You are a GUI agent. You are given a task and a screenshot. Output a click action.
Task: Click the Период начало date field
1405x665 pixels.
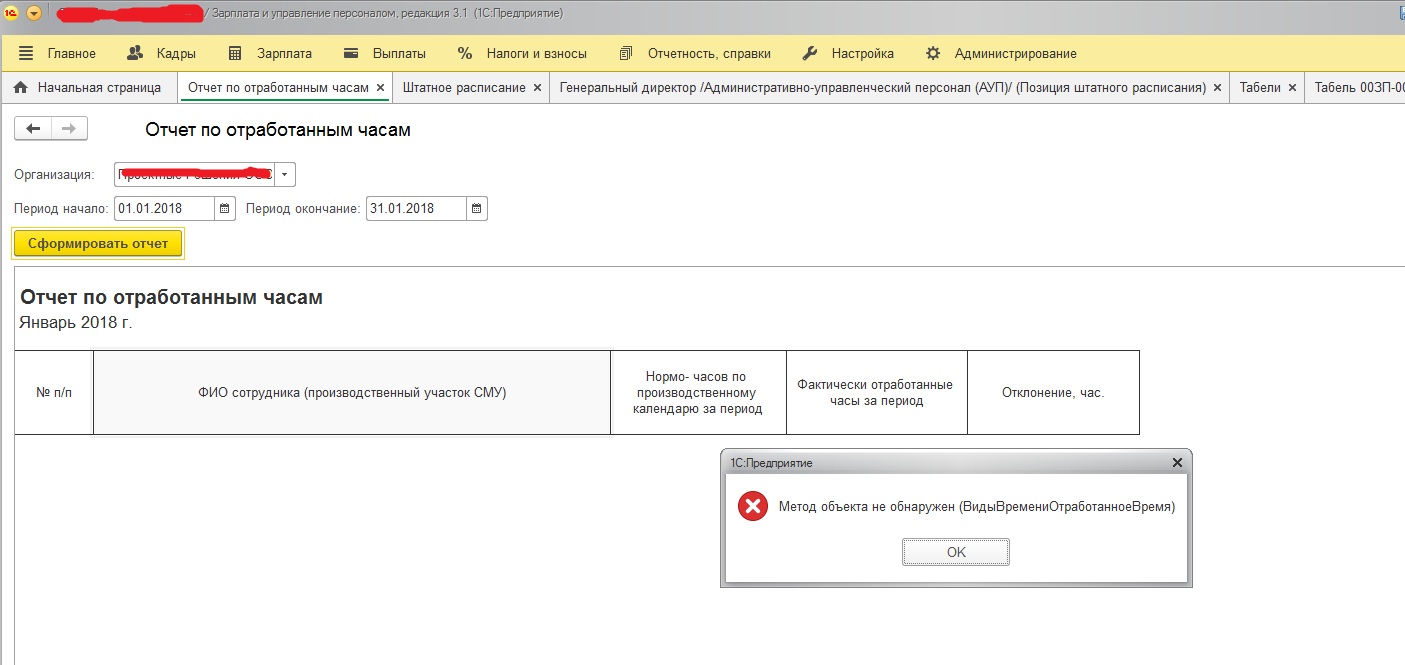click(x=165, y=208)
